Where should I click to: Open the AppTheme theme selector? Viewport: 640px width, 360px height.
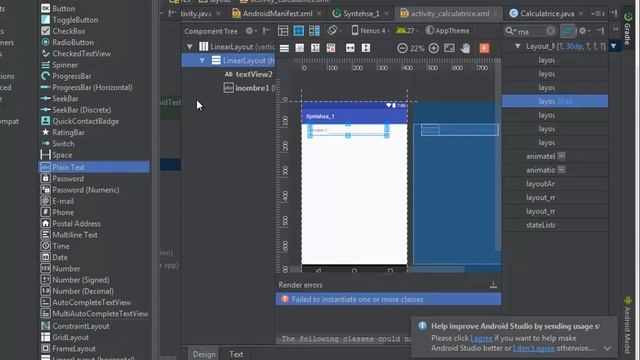point(447,31)
